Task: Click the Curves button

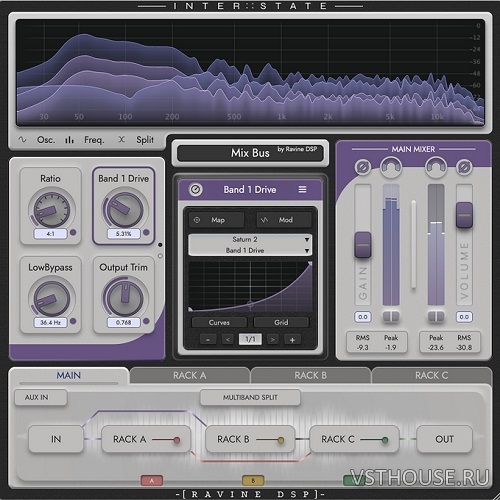Action: coord(219,322)
